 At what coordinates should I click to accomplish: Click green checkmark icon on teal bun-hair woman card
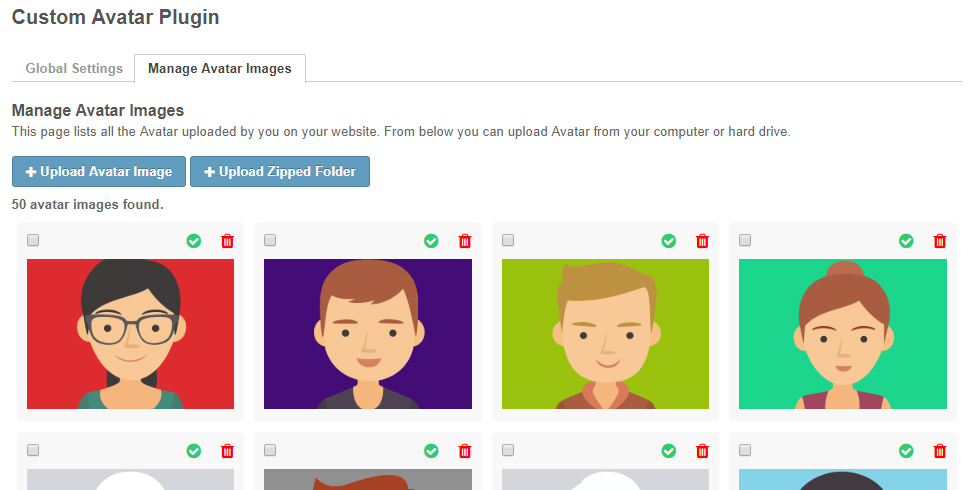[x=906, y=241]
